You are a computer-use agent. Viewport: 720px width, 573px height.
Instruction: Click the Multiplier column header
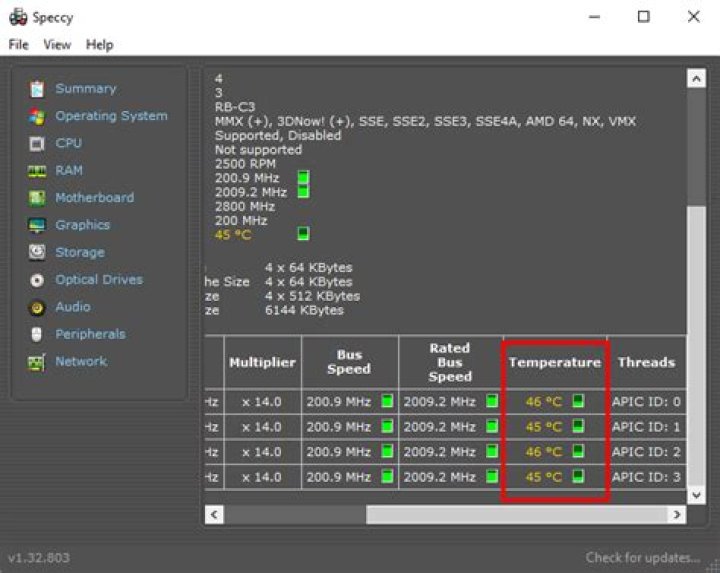click(x=263, y=362)
